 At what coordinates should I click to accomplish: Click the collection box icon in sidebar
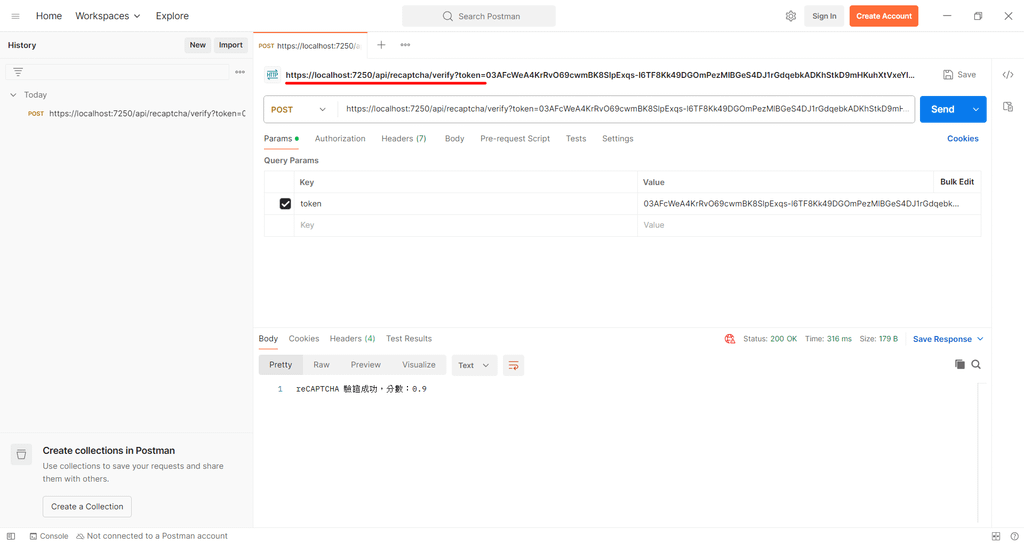[22, 454]
